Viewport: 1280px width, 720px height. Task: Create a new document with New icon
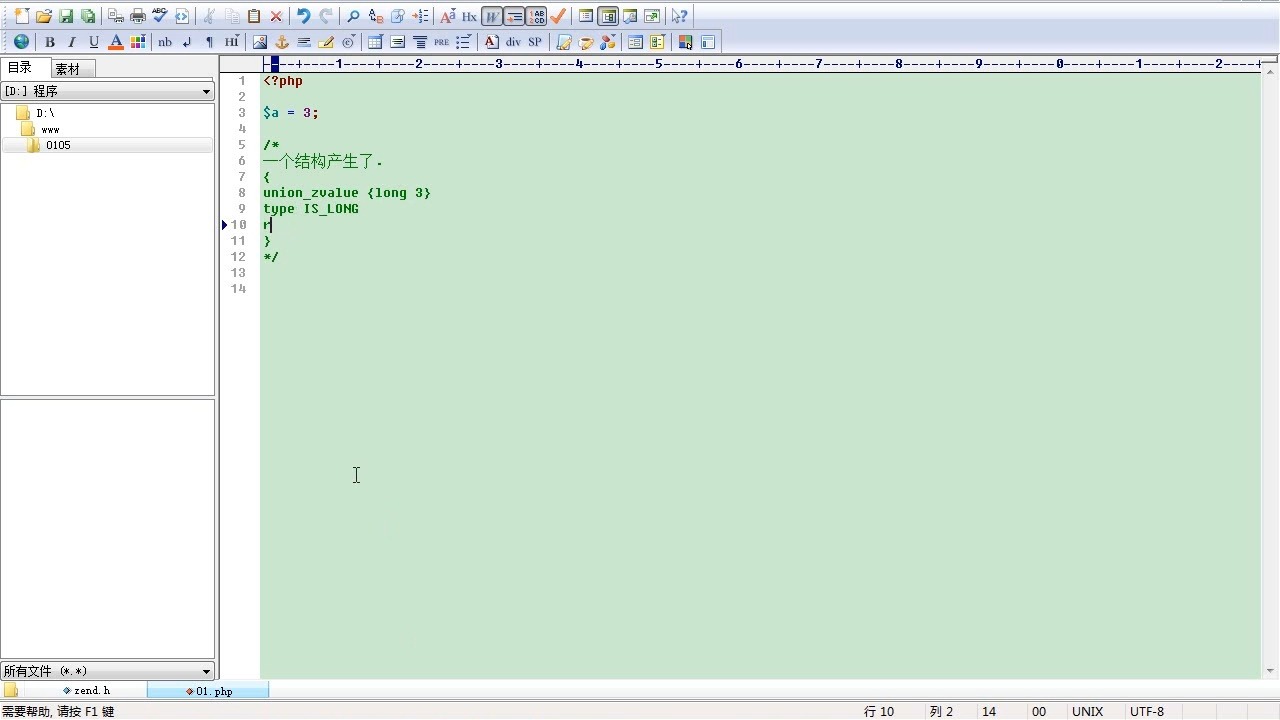pos(22,16)
